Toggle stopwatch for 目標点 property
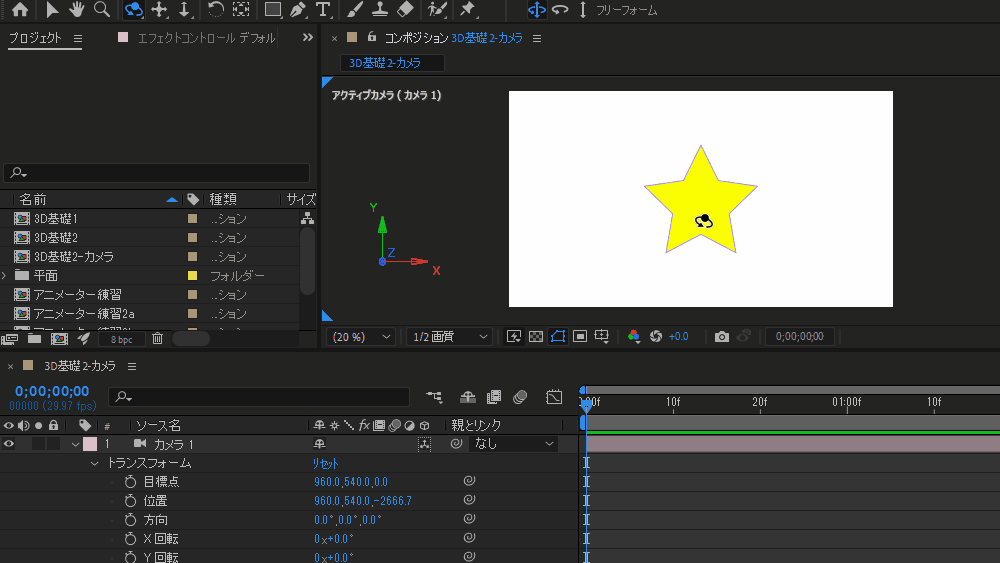This screenshot has width=1000, height=563. point(131,482)
